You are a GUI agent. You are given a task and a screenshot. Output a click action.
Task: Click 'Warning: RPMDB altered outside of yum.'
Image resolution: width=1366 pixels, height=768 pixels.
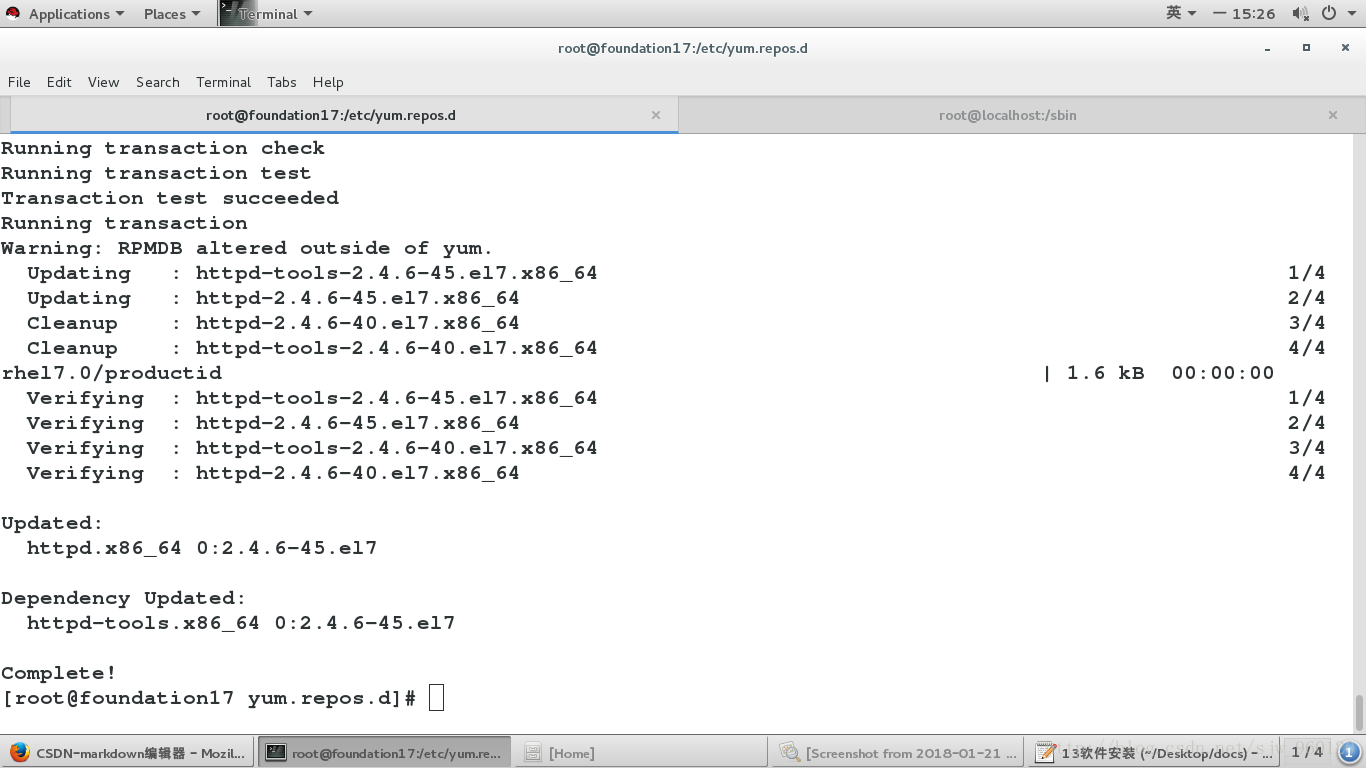click(247, 248)
